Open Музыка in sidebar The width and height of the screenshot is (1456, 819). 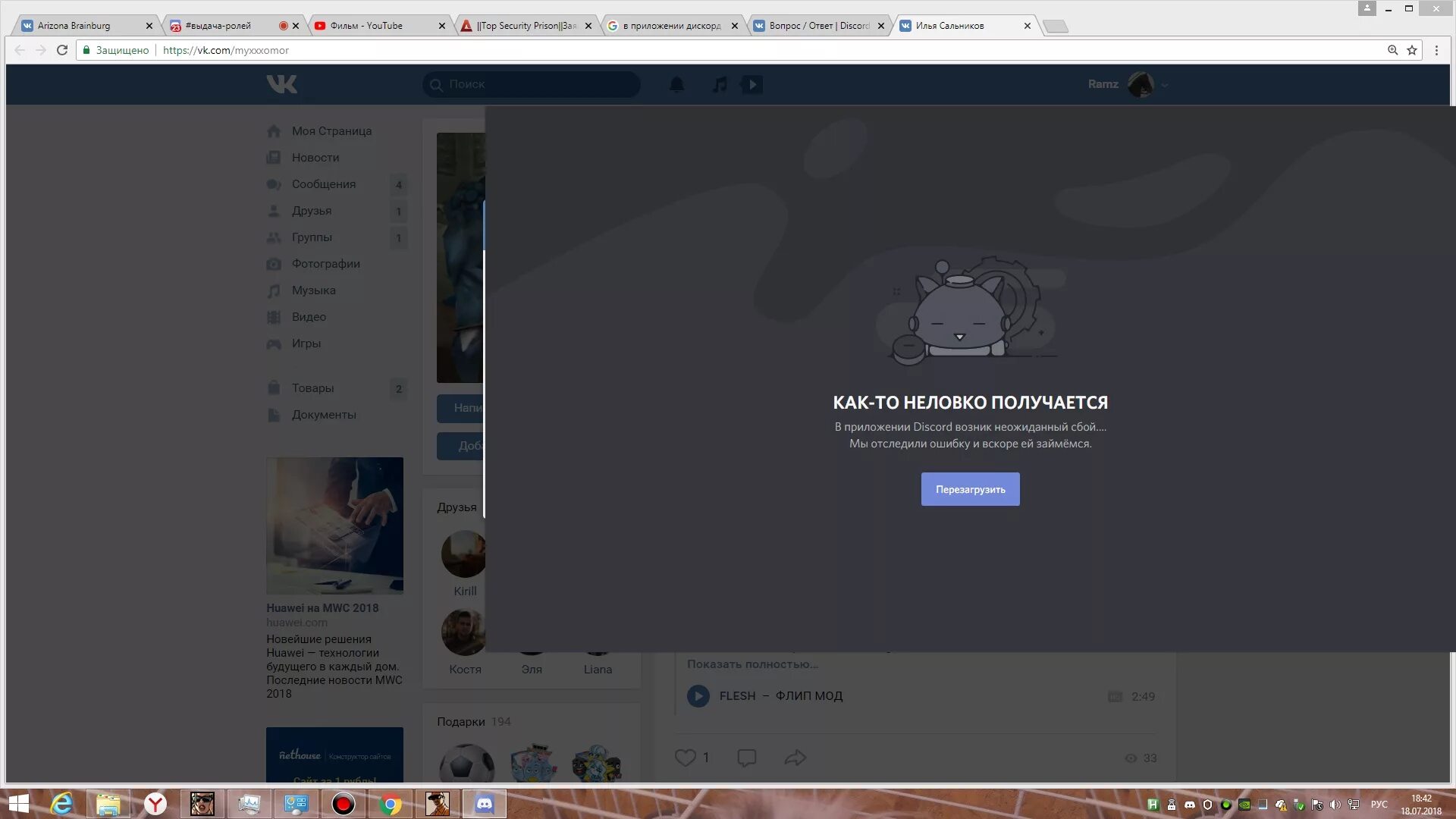click(313, 290)
